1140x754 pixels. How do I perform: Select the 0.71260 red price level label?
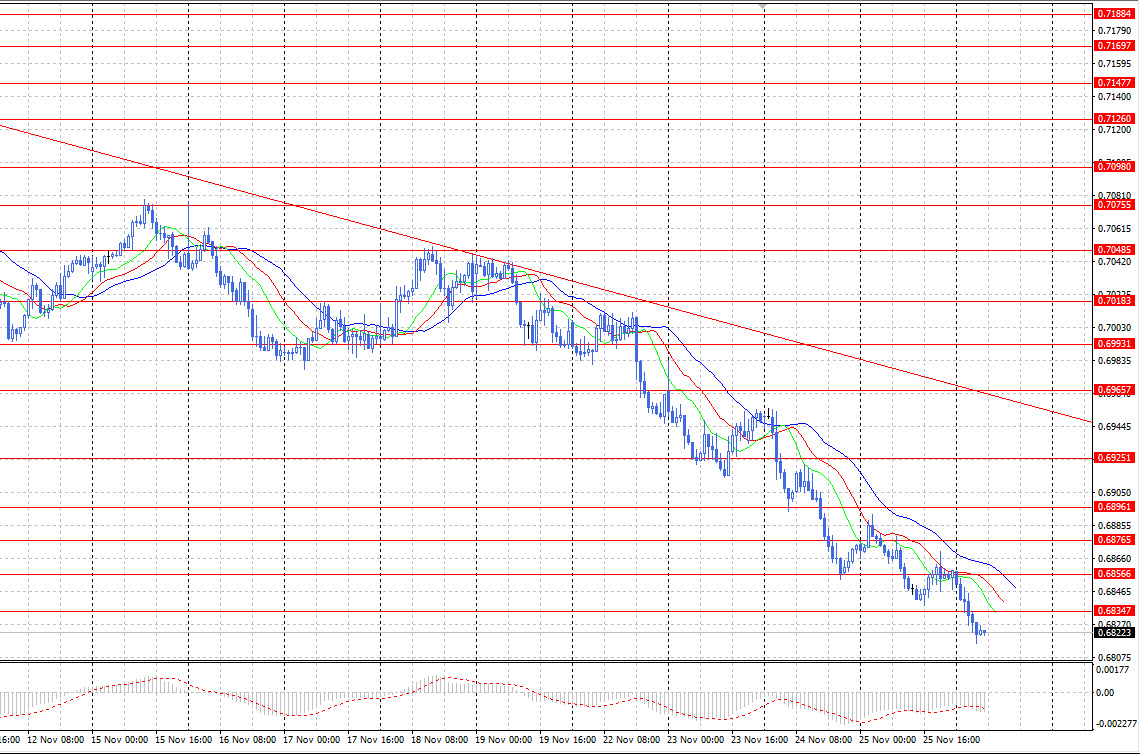pos(1114,119)
